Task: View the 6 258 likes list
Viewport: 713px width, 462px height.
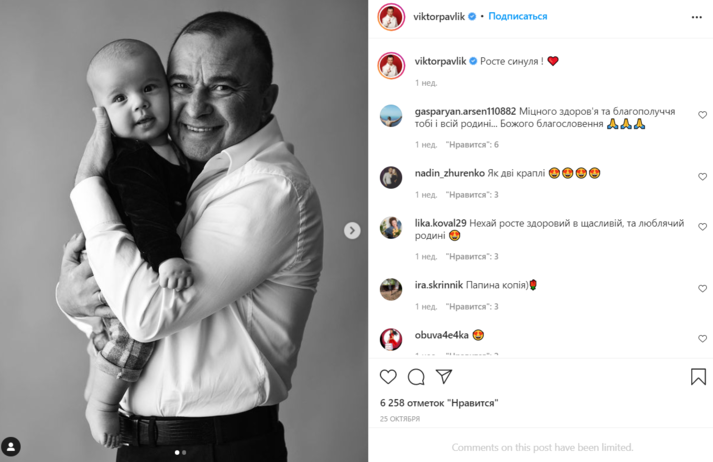Action: coord(439,403)
